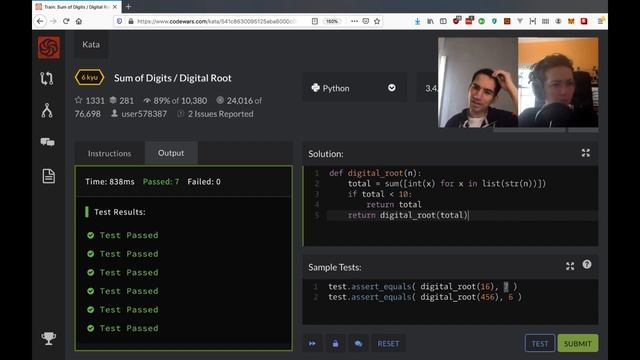Click the 89% of 10,380 satisfaction stat
Viewport: 640px width, 360px height.
click(180, 100)
